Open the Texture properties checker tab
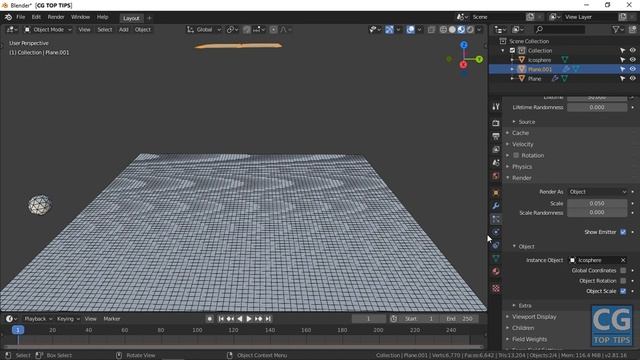 click(x=496, y=289)
